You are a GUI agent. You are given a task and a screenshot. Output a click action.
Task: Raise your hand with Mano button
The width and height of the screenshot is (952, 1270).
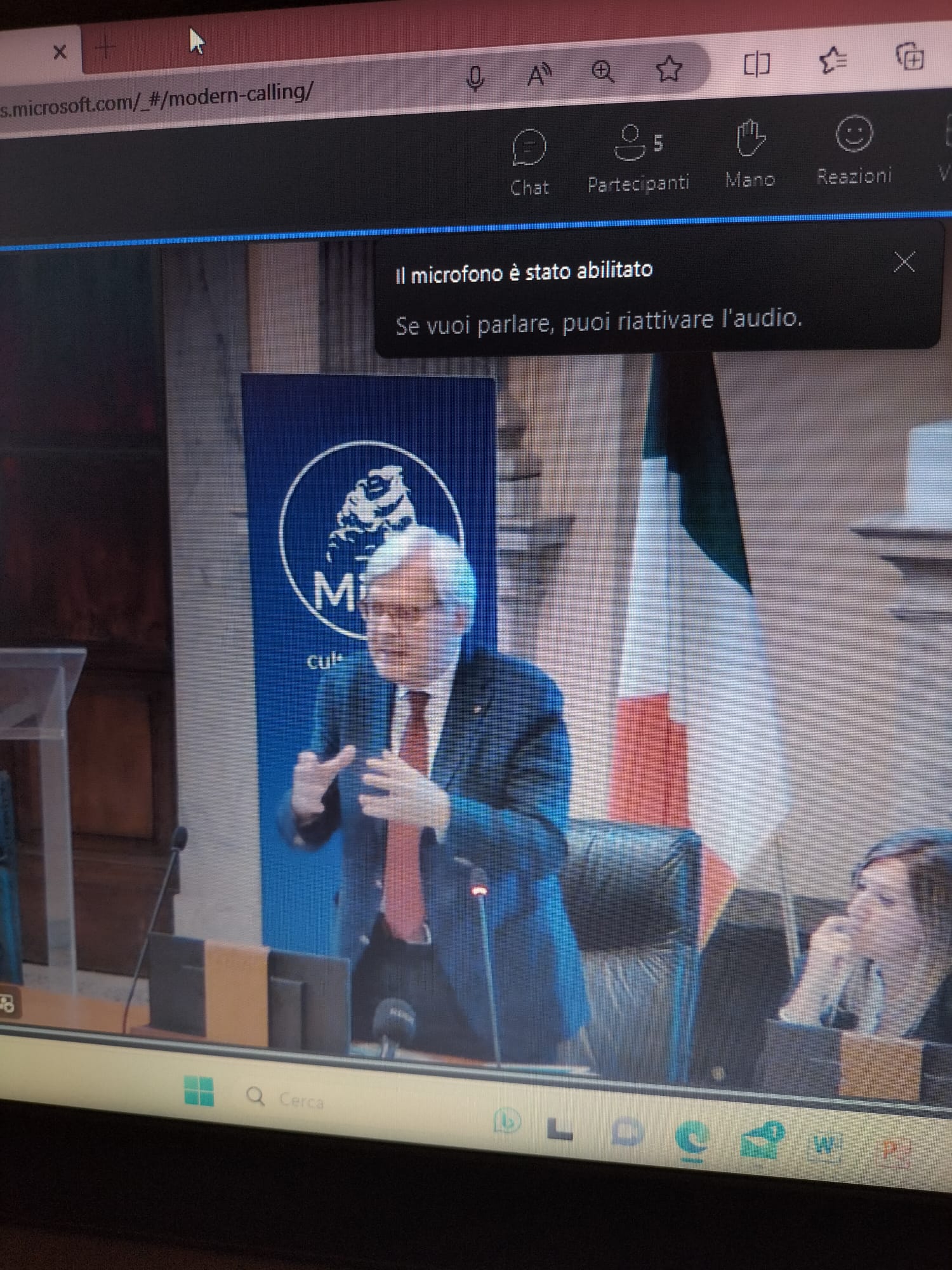tap(750, 154)
